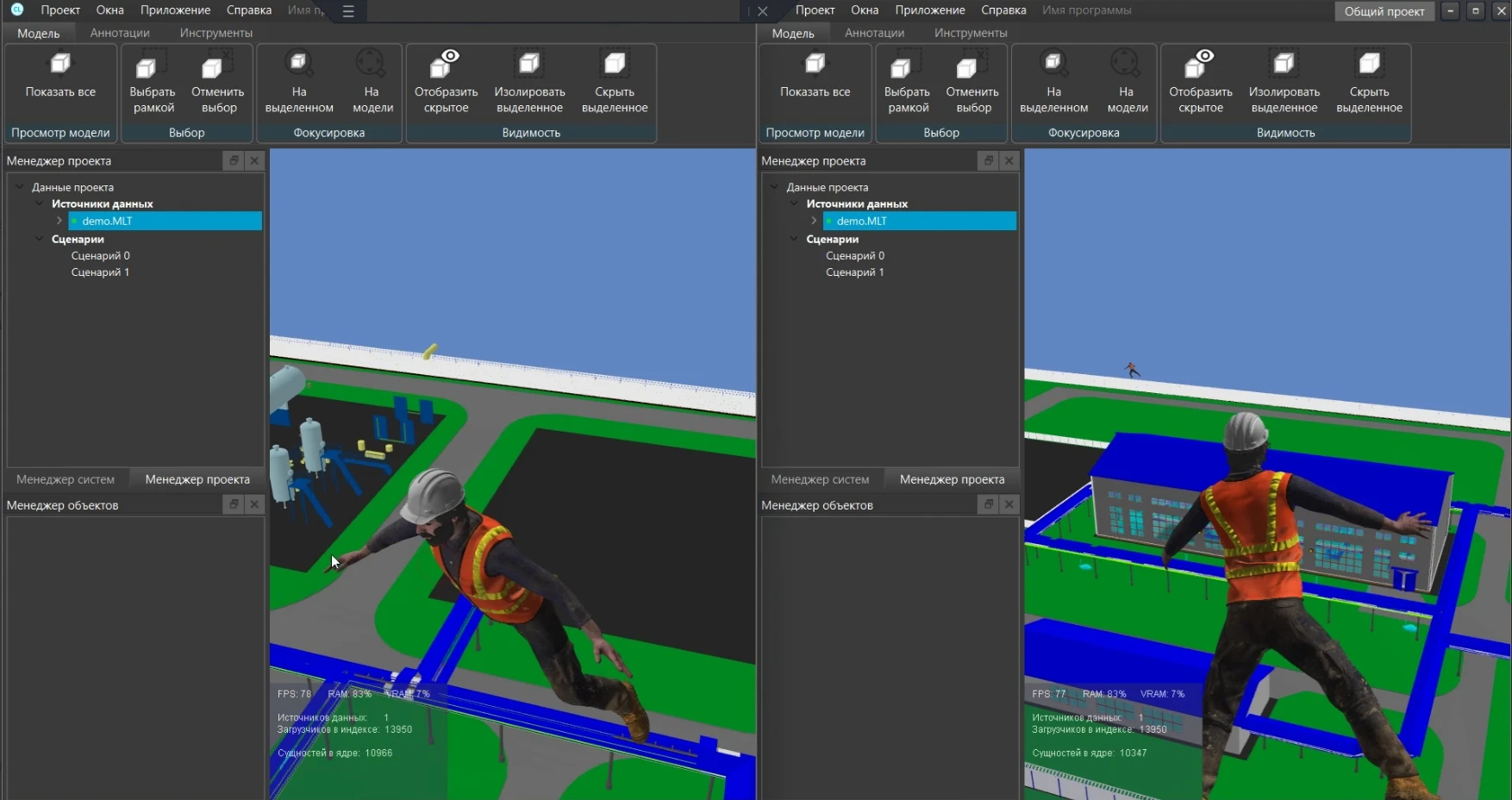The height and width of the screenshot is (800, 1512).
Task: Click 'На модели' focus icon in right ribbon
Action: [x=1126, y=65]
